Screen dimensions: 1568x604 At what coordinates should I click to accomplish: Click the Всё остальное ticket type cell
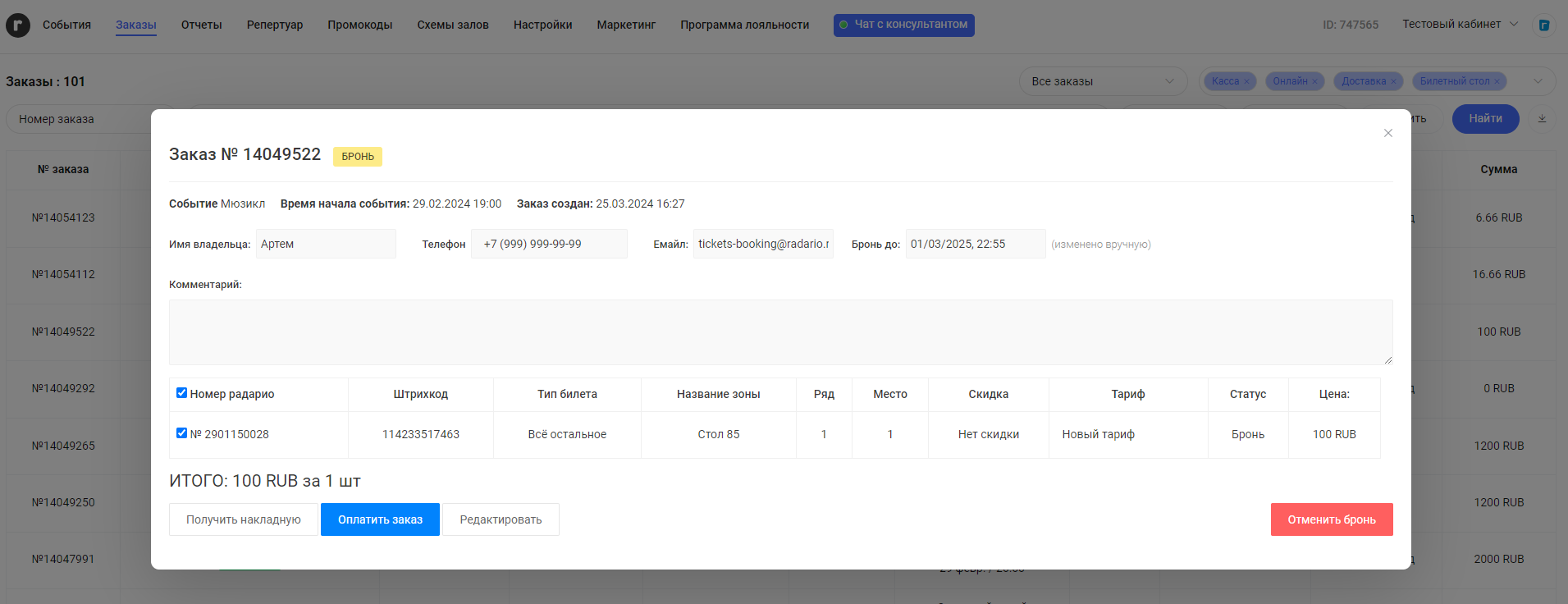click(x=567, y=434)
